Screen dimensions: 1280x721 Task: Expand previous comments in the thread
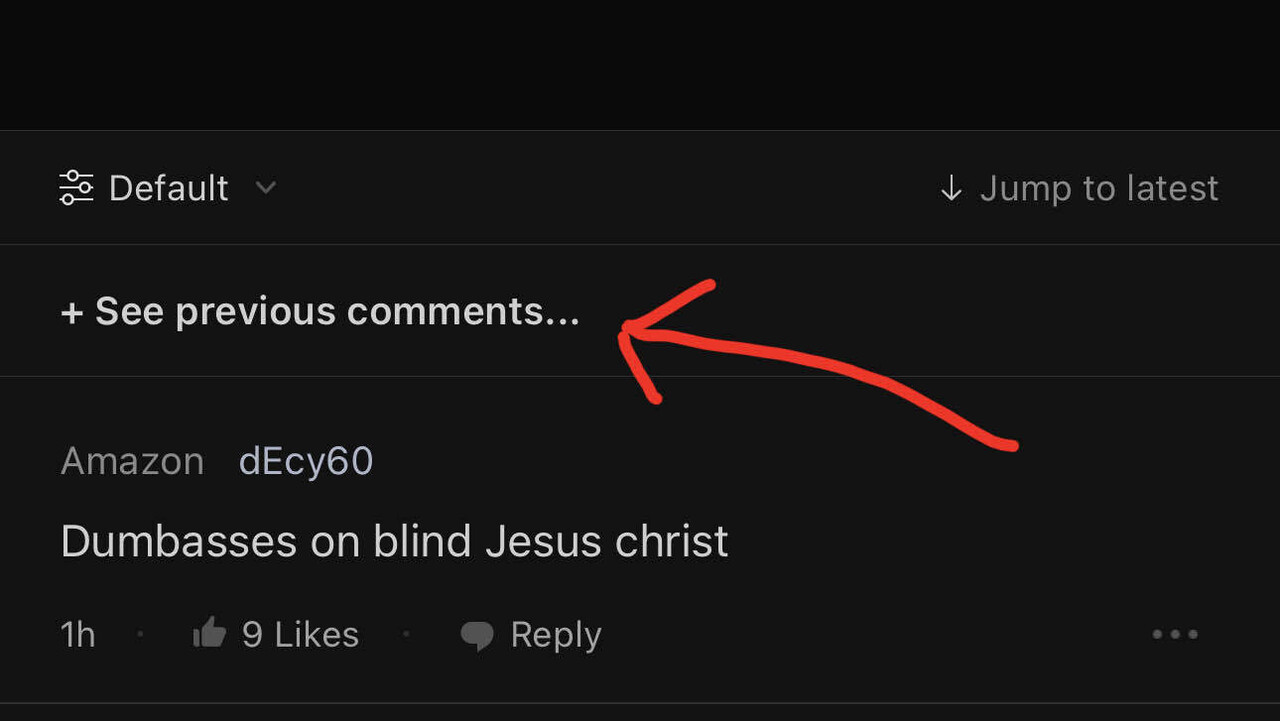320,311
